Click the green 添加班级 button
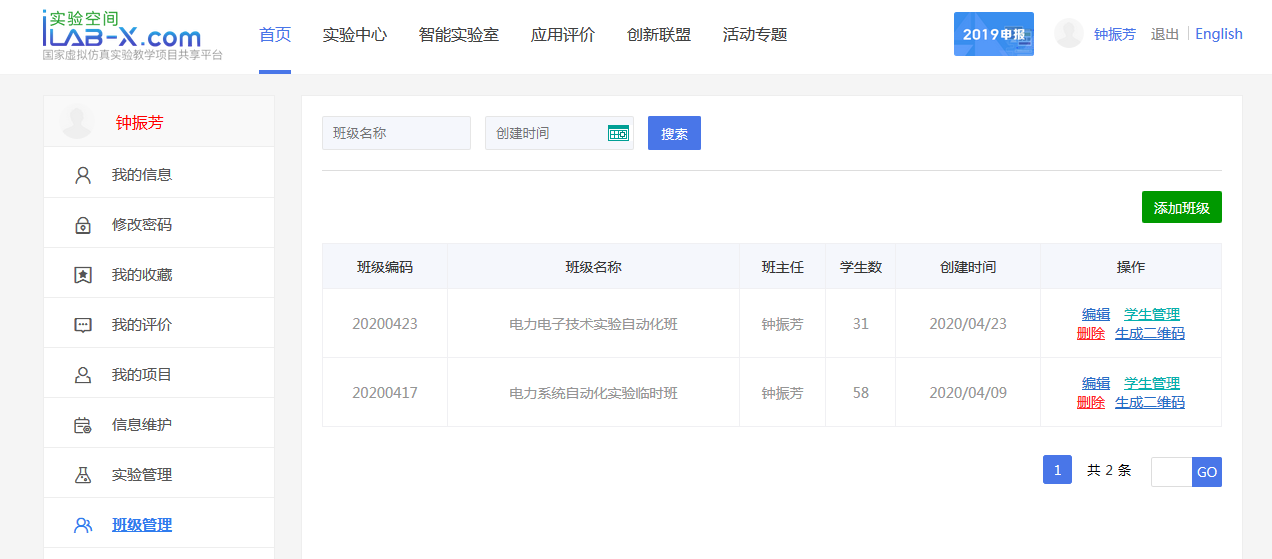This screenshot has height=559, width=1272. [1181, 208]
